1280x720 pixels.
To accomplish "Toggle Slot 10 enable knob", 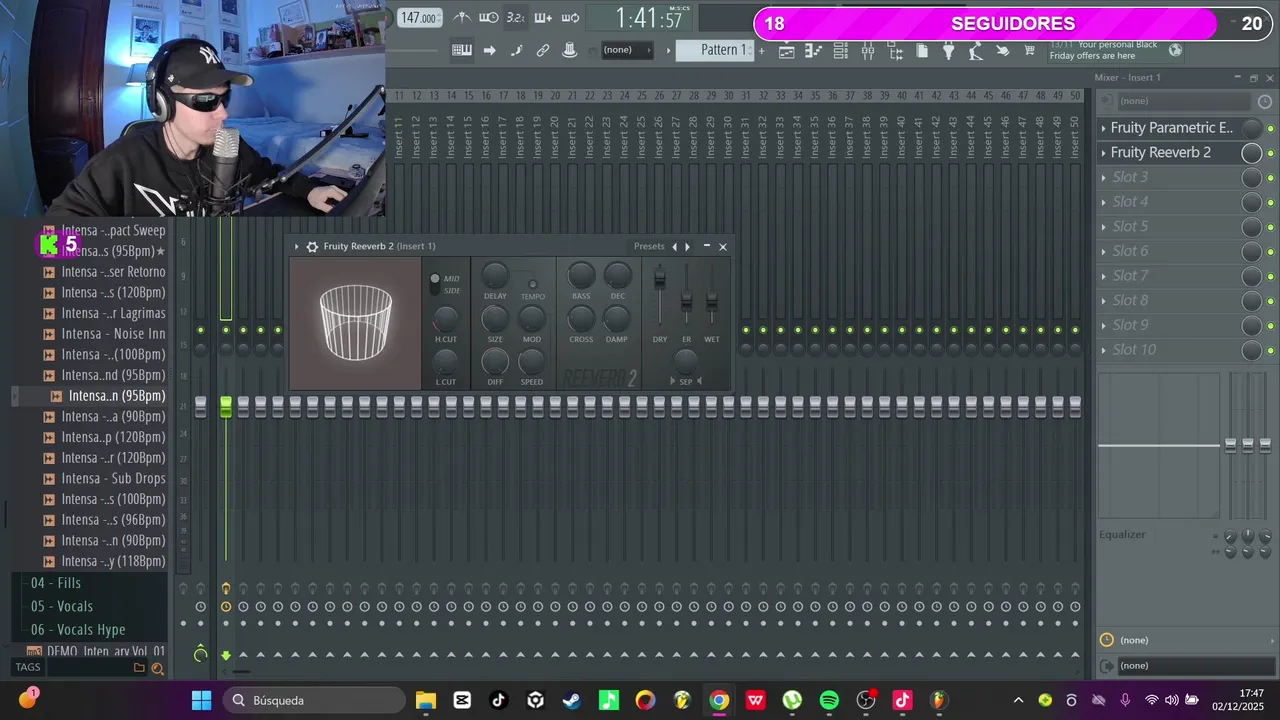I will (x=1251, y=350).
